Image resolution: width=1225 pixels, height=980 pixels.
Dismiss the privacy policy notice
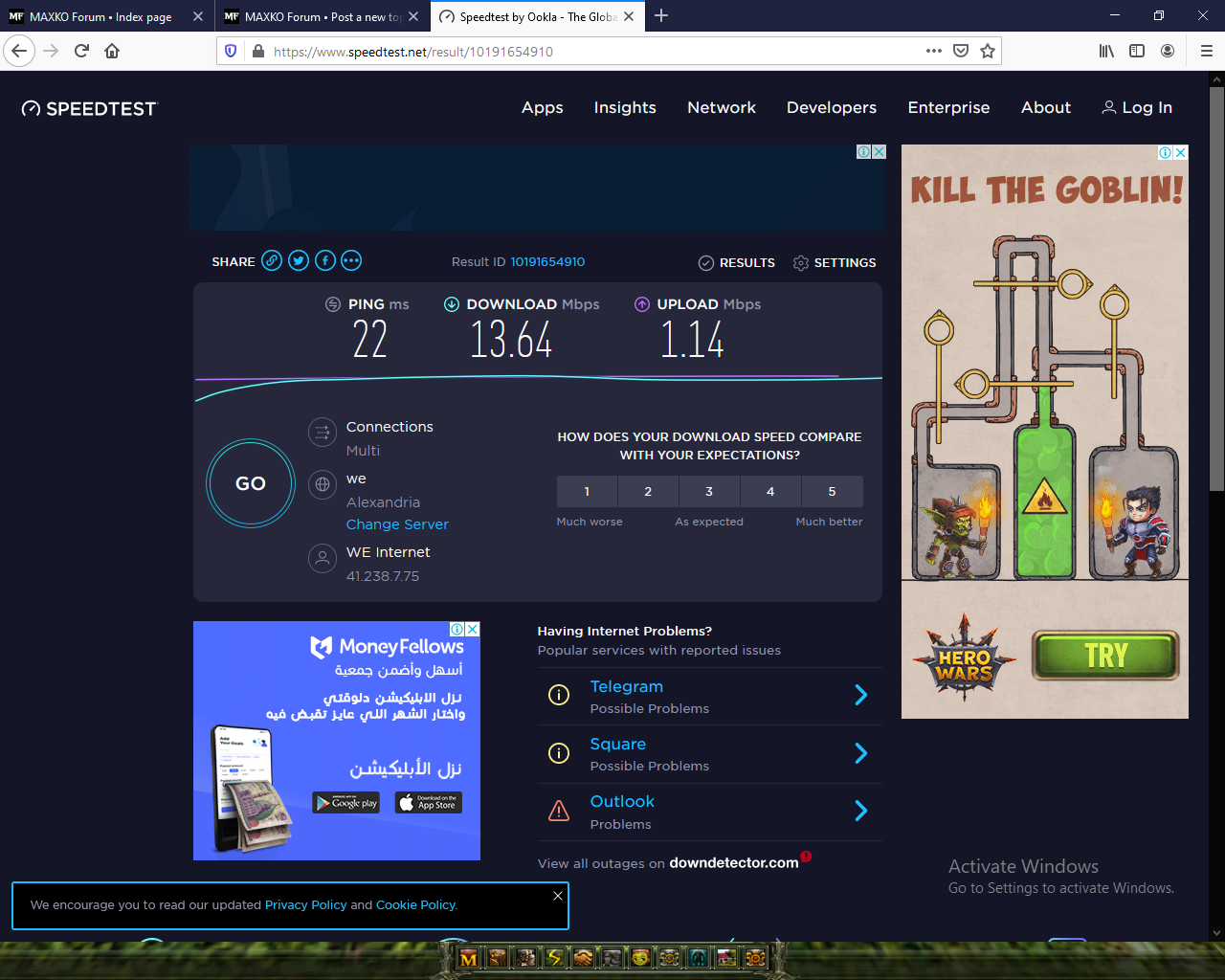[x=558, y=896]
